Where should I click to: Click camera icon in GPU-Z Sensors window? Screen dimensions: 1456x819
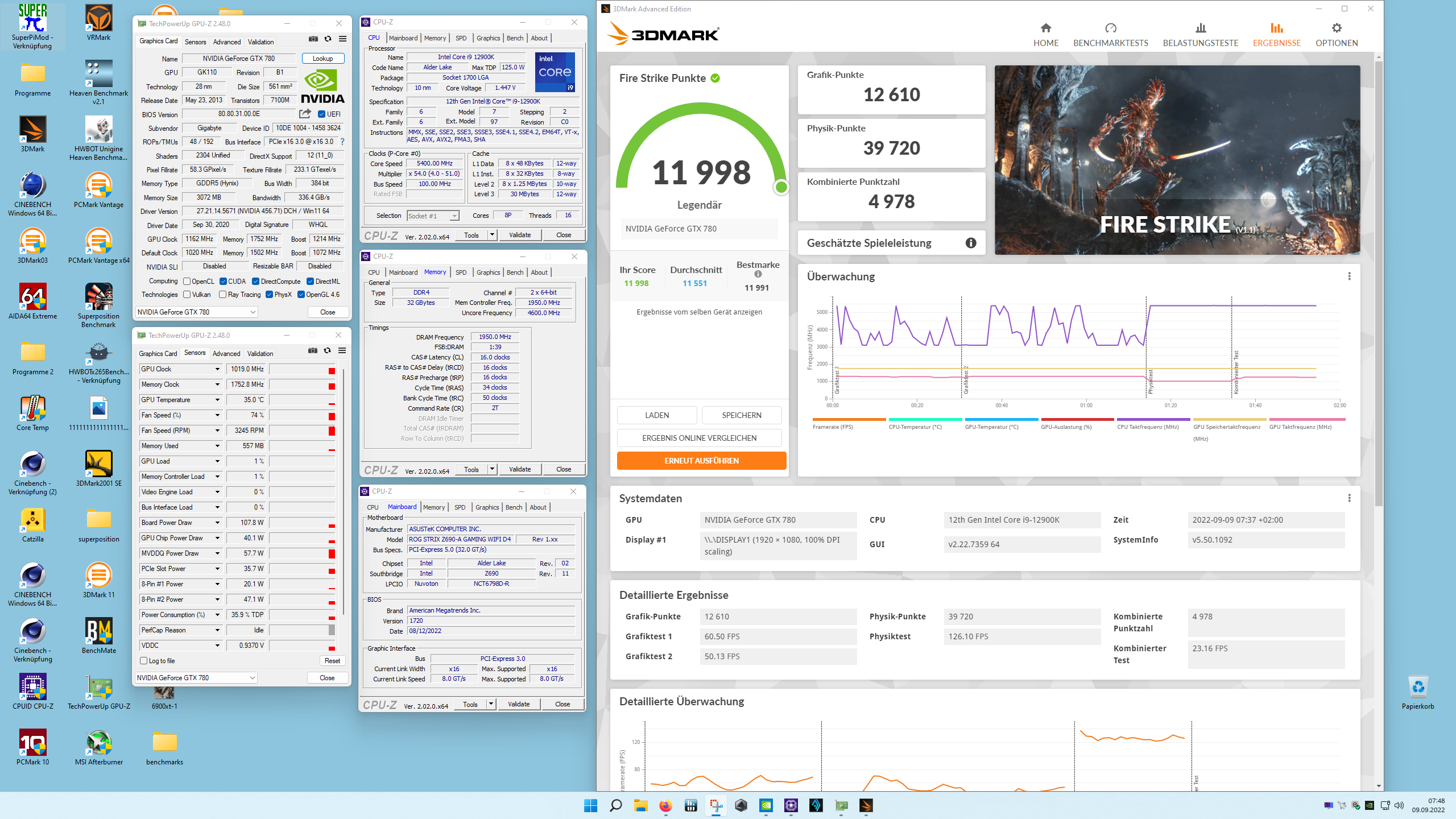(313, 350)
